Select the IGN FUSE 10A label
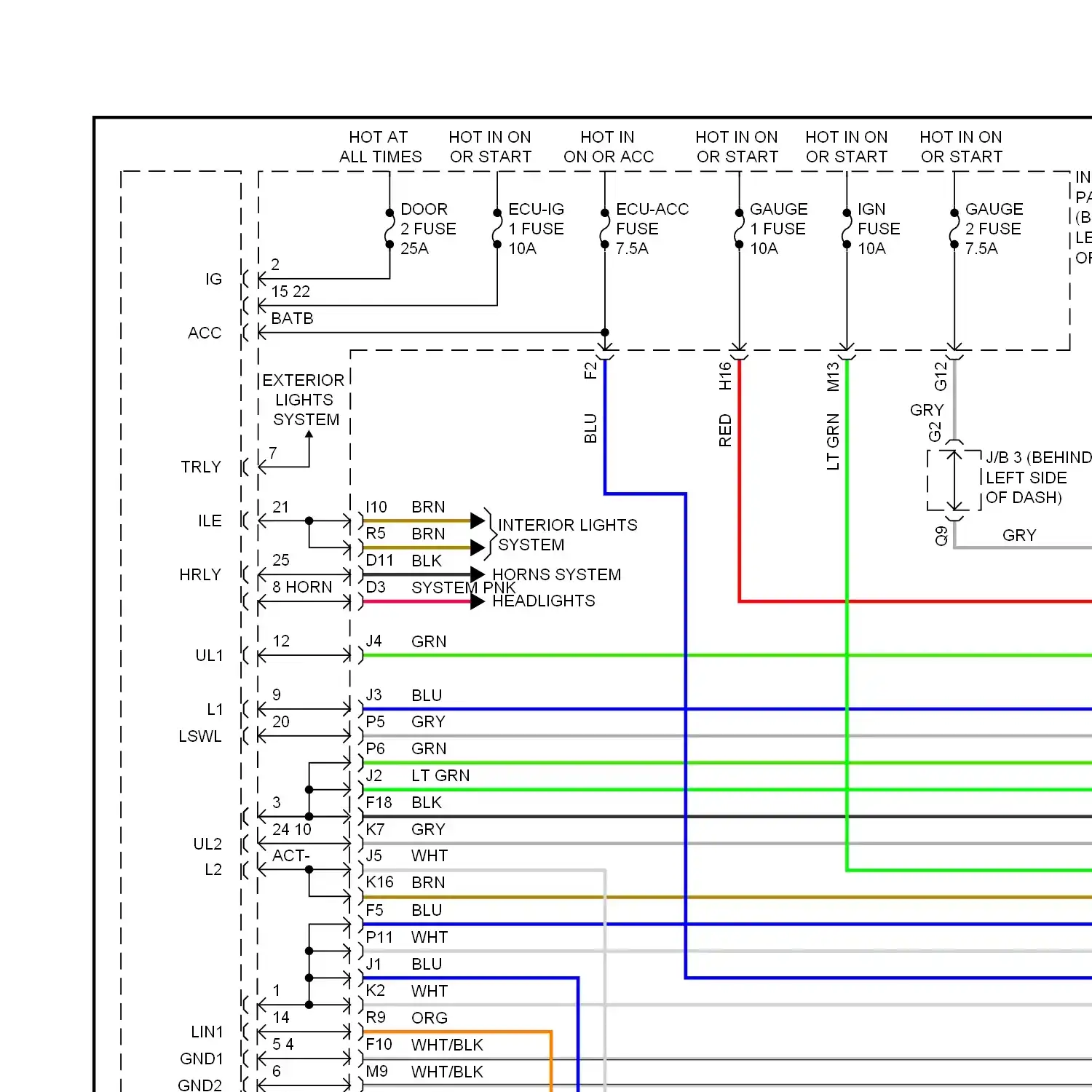1092x1092 pixels. (x=879, y=229)
